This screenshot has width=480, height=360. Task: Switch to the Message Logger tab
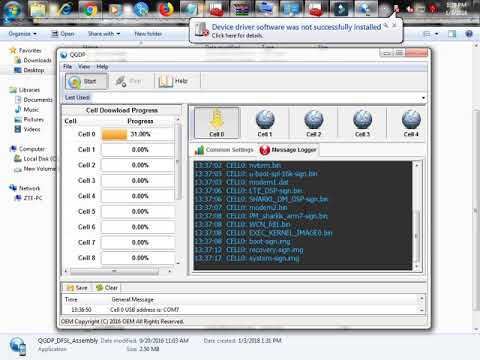(x=288, y=150)
